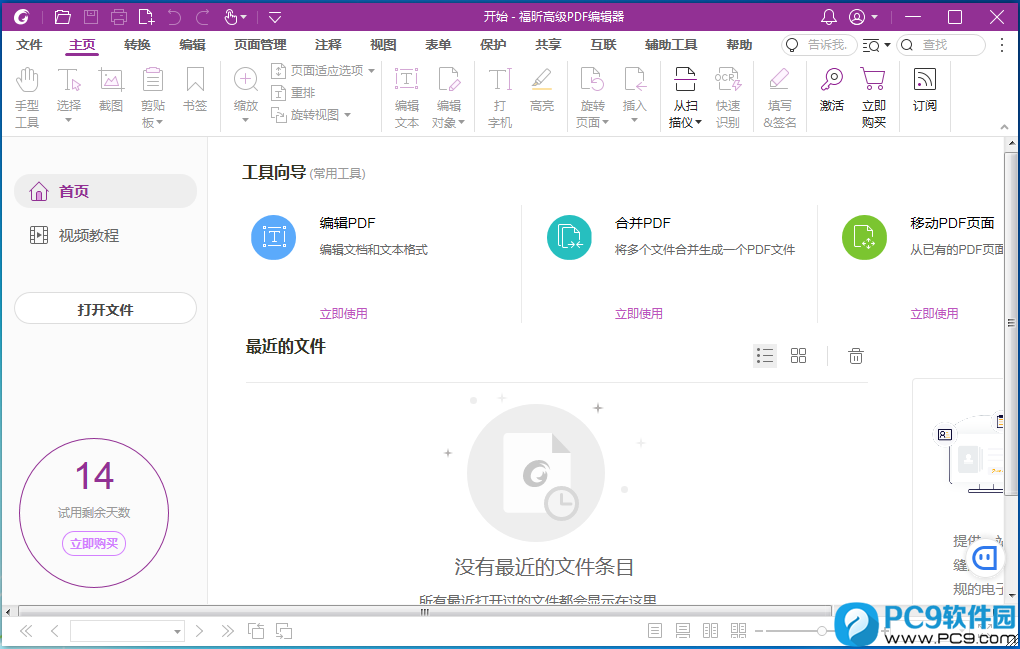
Task: Enable continuous facing view mode
Action: (x=738, y=630)
